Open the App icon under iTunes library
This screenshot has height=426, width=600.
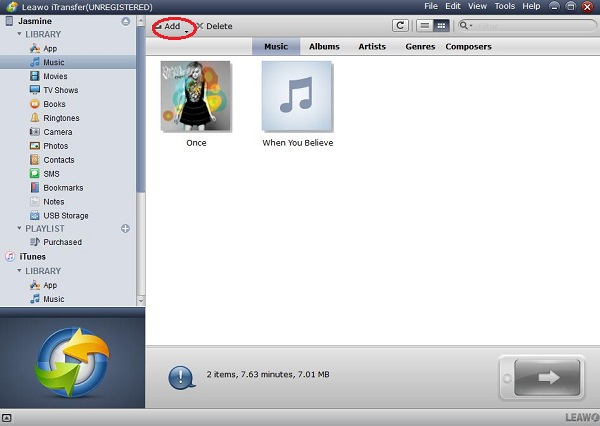point(35,285)
